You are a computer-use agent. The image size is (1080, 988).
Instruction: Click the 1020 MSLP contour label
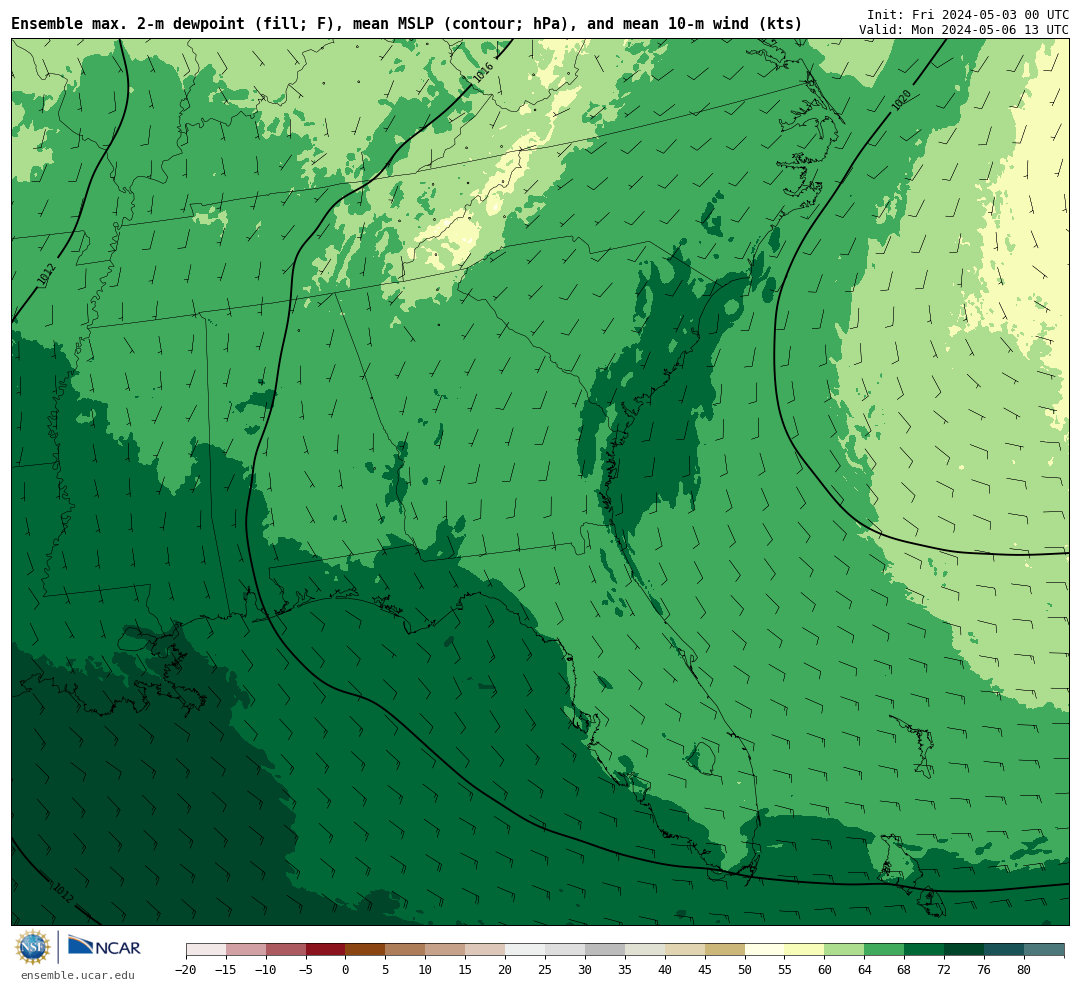tap(901, 100)
